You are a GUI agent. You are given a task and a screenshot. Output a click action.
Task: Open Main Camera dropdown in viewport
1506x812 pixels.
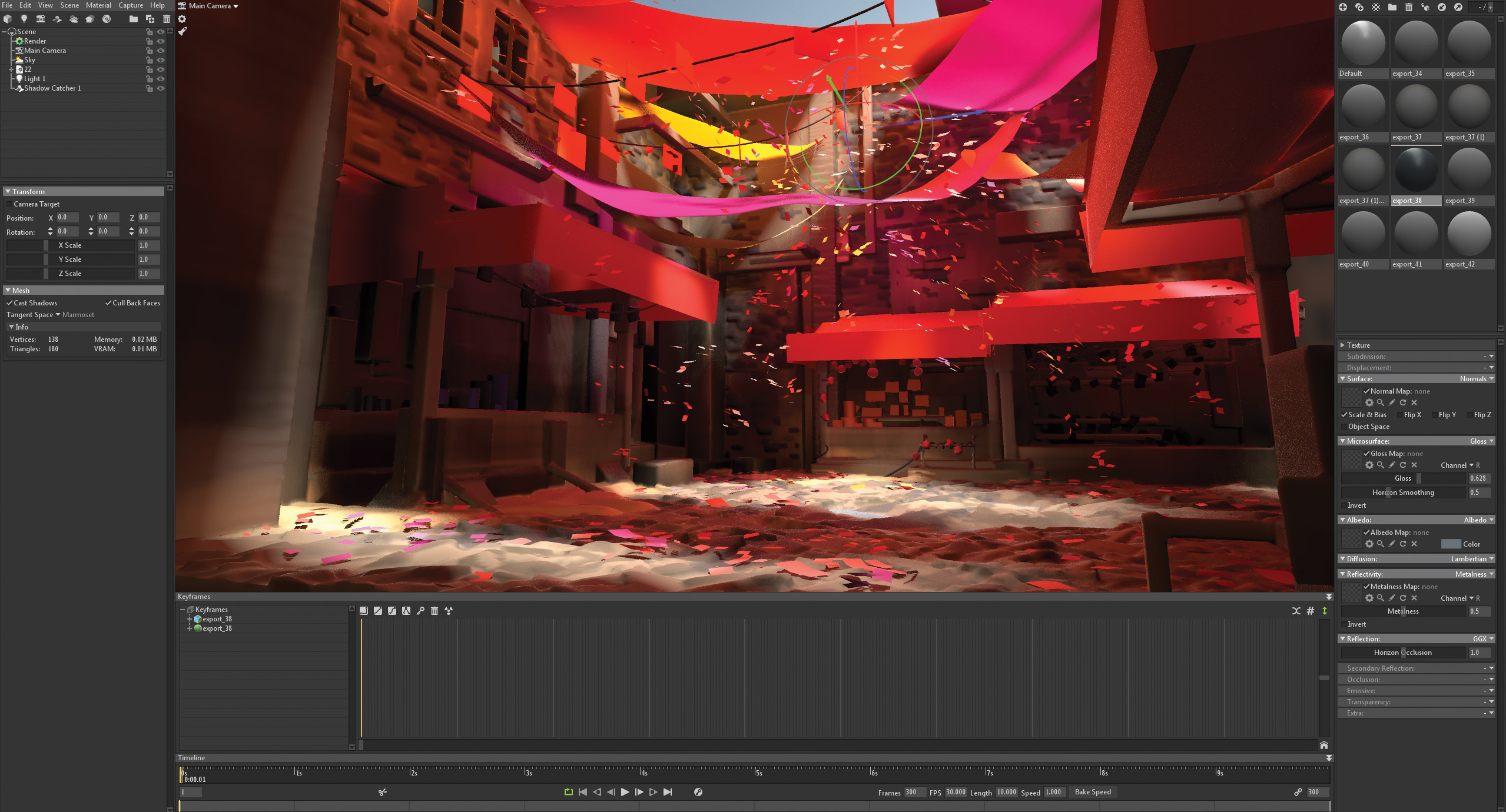(213, 6)
